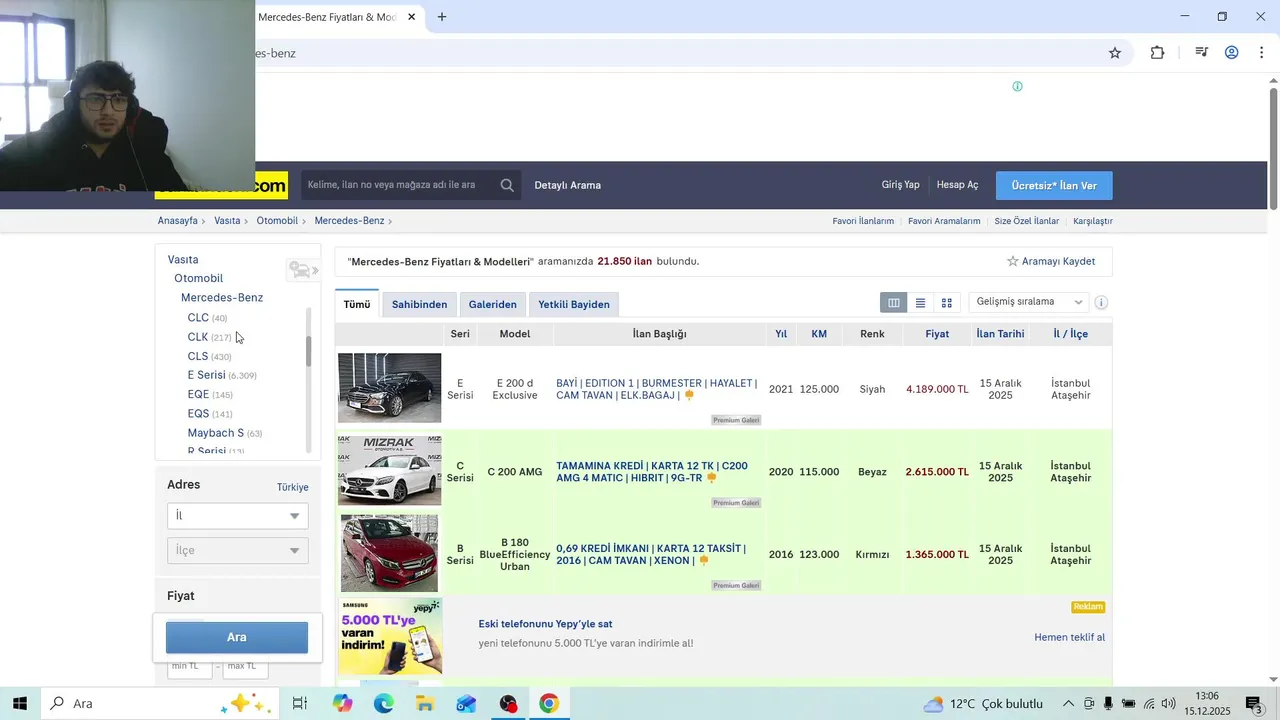Go to Otomobil breadcrumb

277,221
